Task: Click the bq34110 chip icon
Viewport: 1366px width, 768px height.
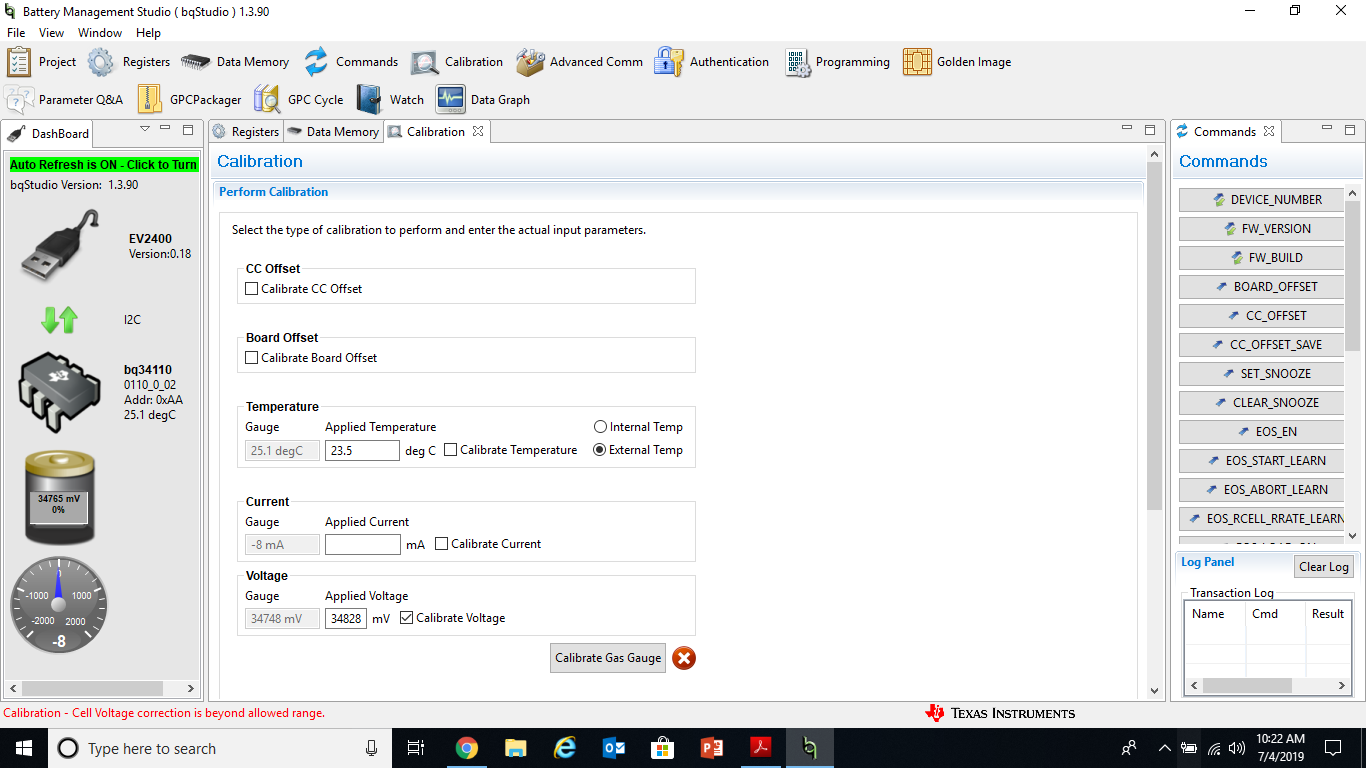Action: 59,392
